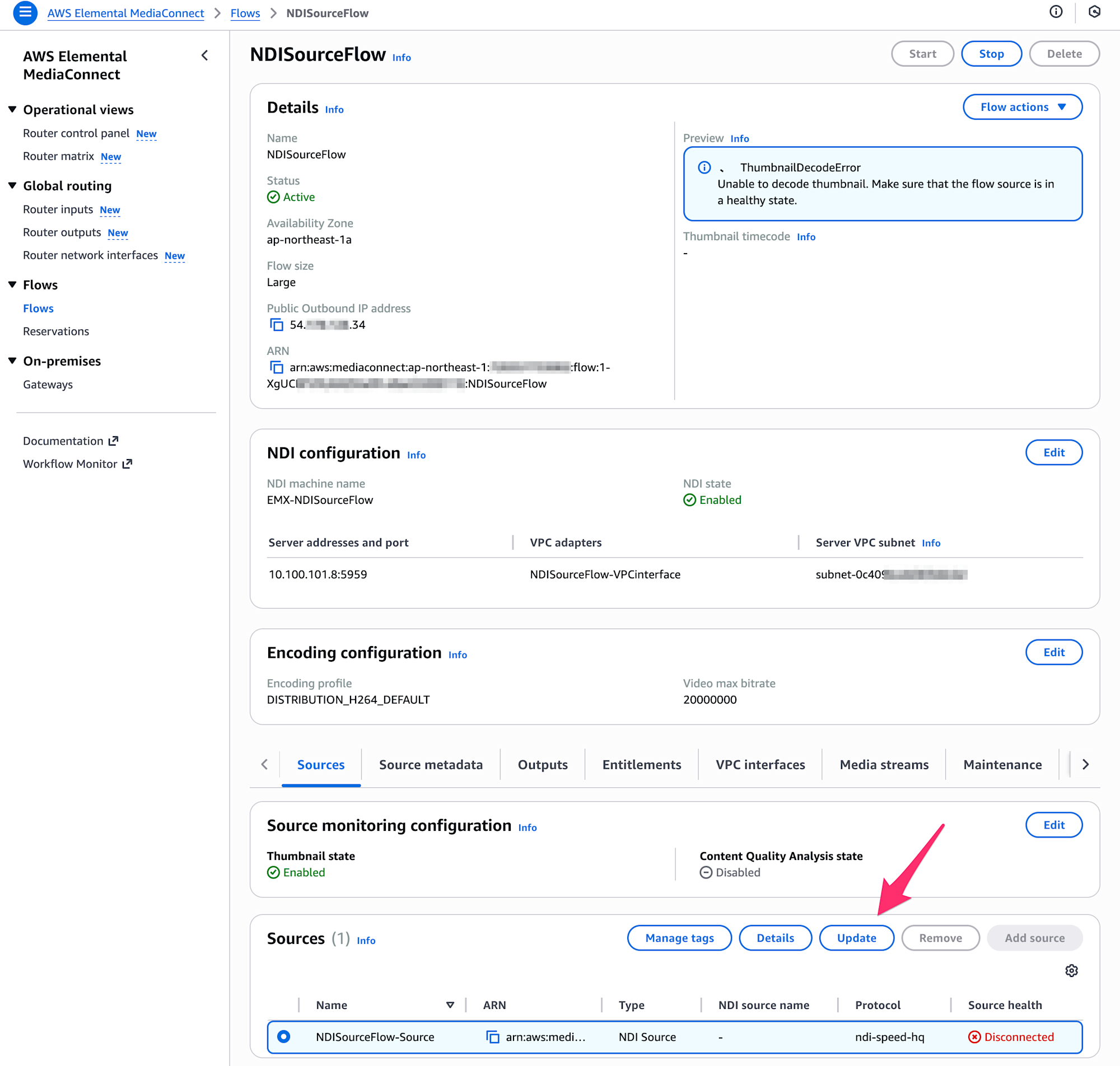This screenshot has height=1066, width=1120.
Task: Copy the flow ARN value
Action: pyautogui.click(x=276, y=367)
